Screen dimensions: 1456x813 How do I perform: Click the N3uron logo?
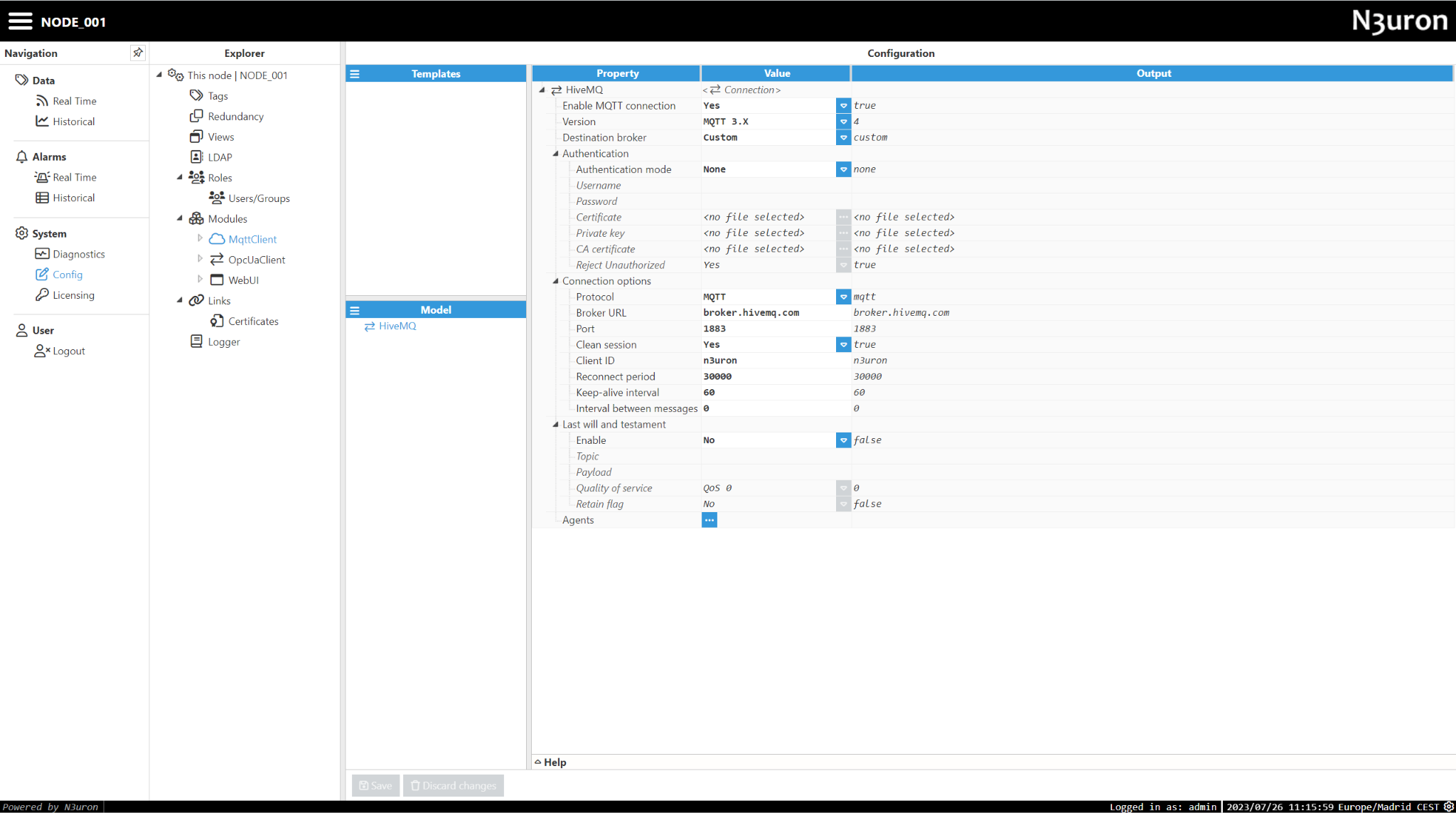[1399, 21]
